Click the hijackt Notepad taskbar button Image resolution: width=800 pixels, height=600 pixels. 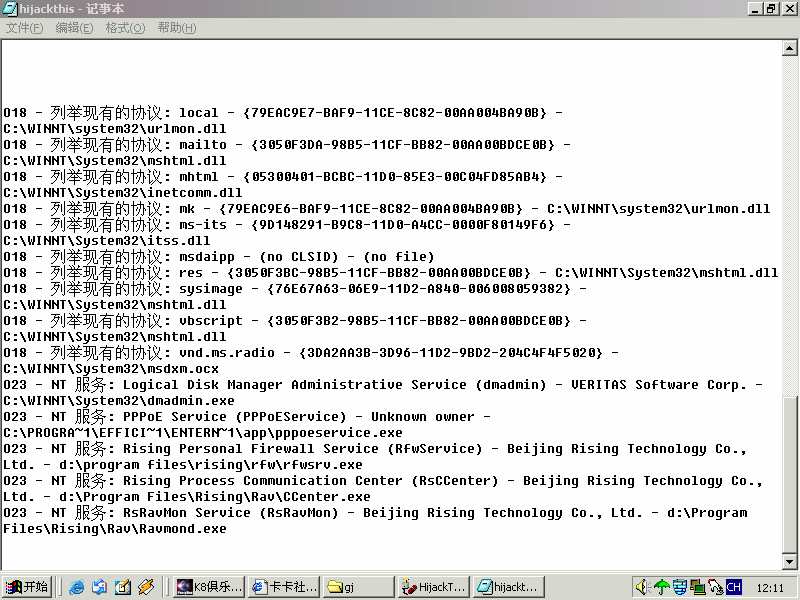(509, 587)
